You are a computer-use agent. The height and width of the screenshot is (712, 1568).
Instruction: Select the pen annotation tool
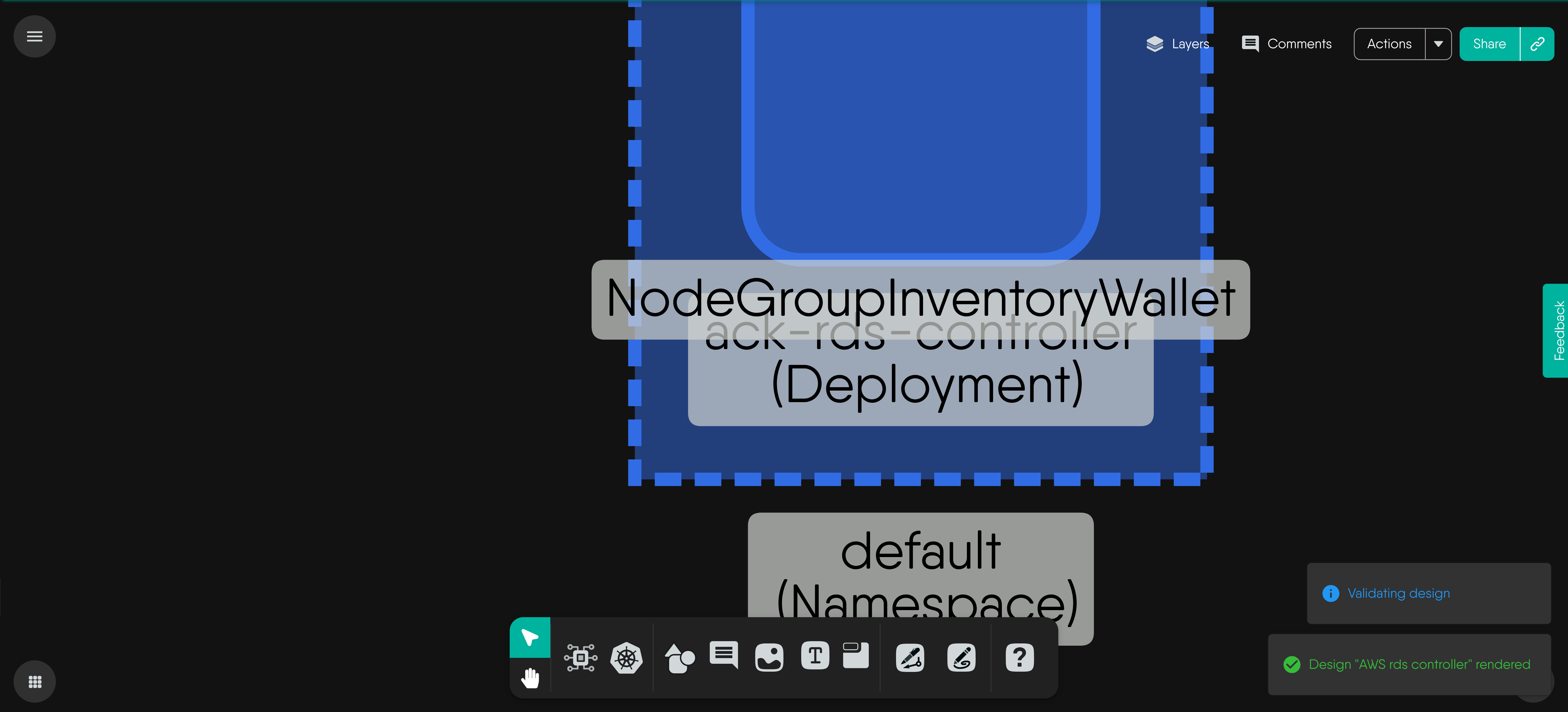(x=910, y=658)
